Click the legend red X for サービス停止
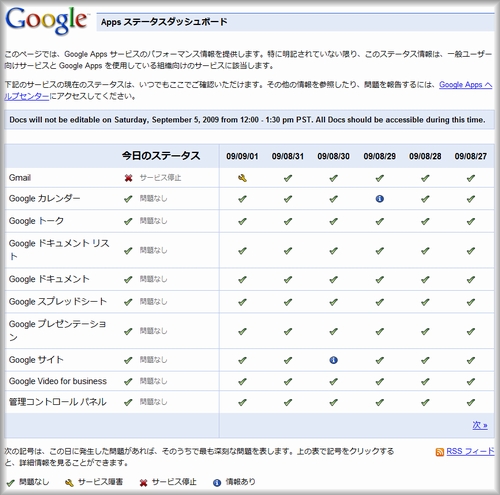500x495 pixels. pyautogui.click(x=143, y=483)
